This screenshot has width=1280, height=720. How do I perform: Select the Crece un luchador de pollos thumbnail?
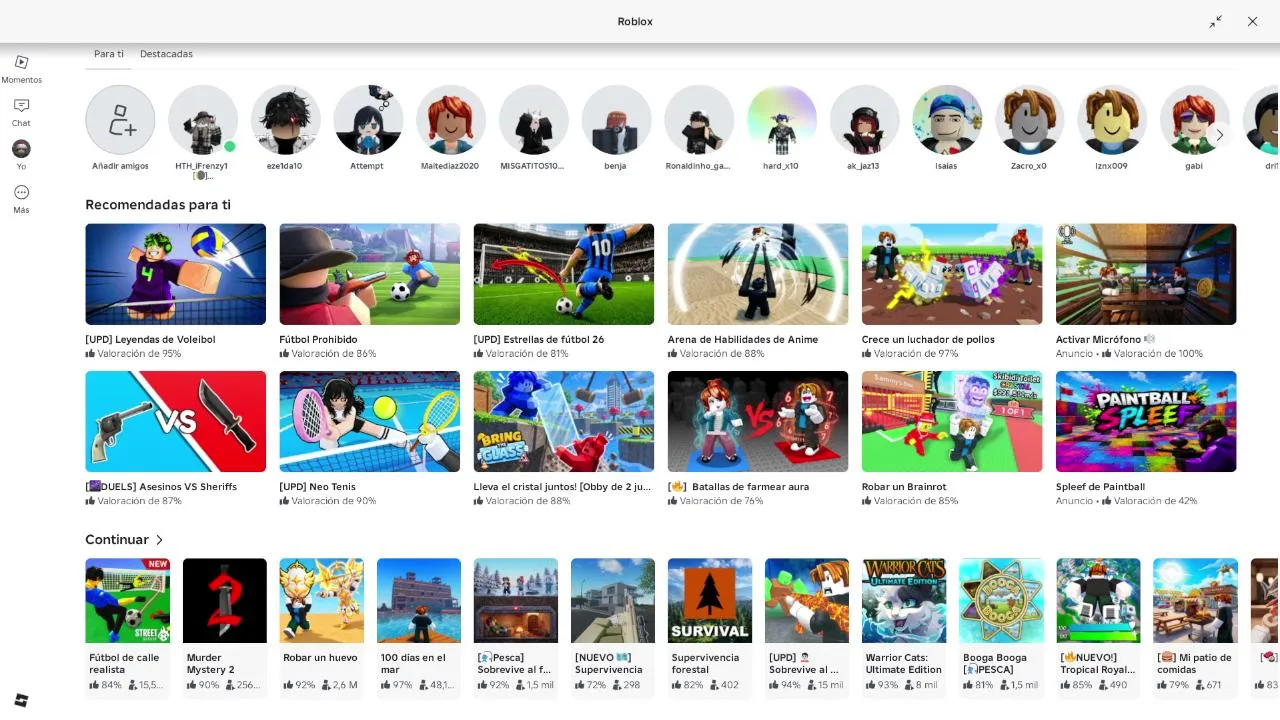952,274
